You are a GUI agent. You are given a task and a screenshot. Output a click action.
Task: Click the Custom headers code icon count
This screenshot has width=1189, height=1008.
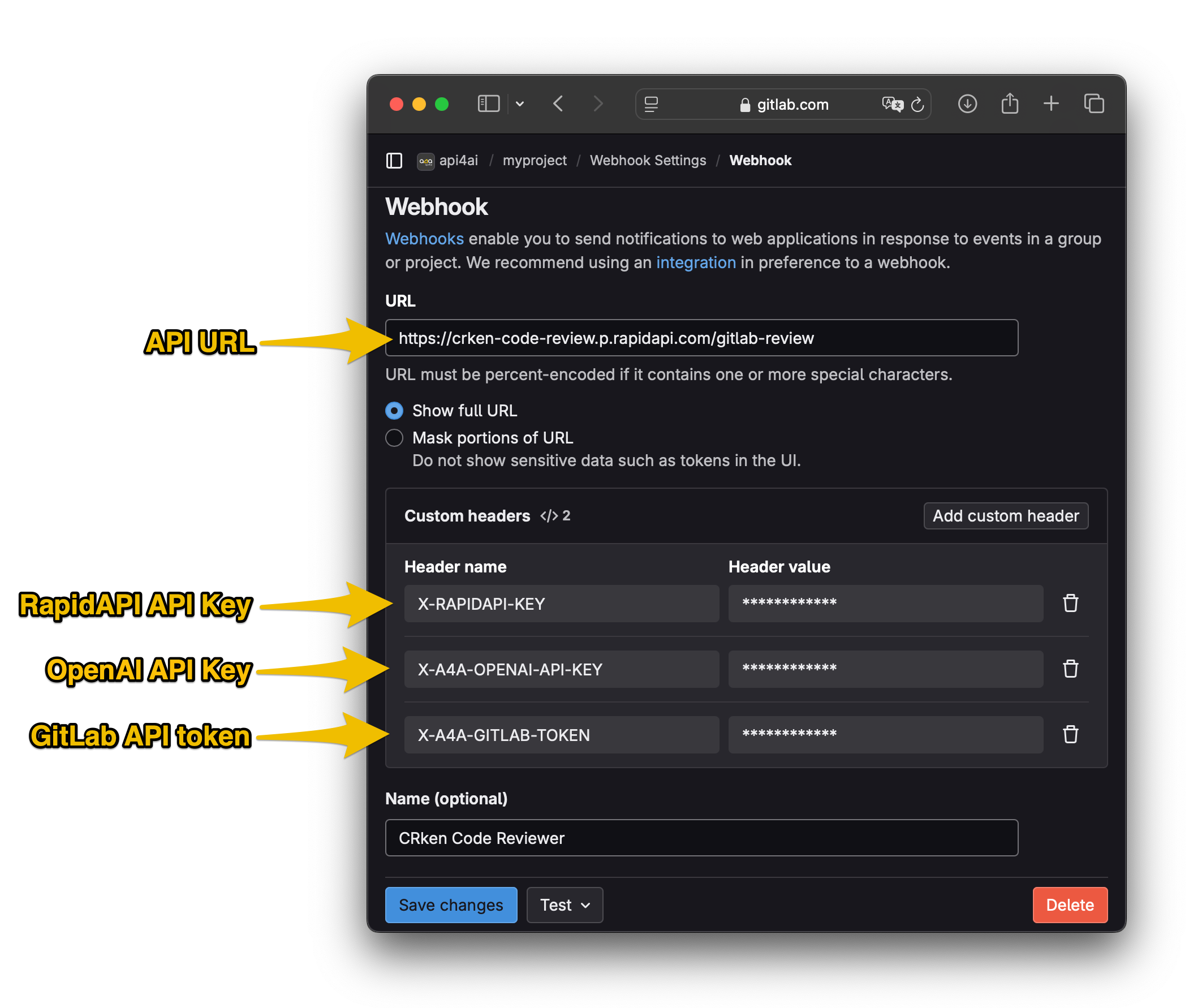pos(555,515)
